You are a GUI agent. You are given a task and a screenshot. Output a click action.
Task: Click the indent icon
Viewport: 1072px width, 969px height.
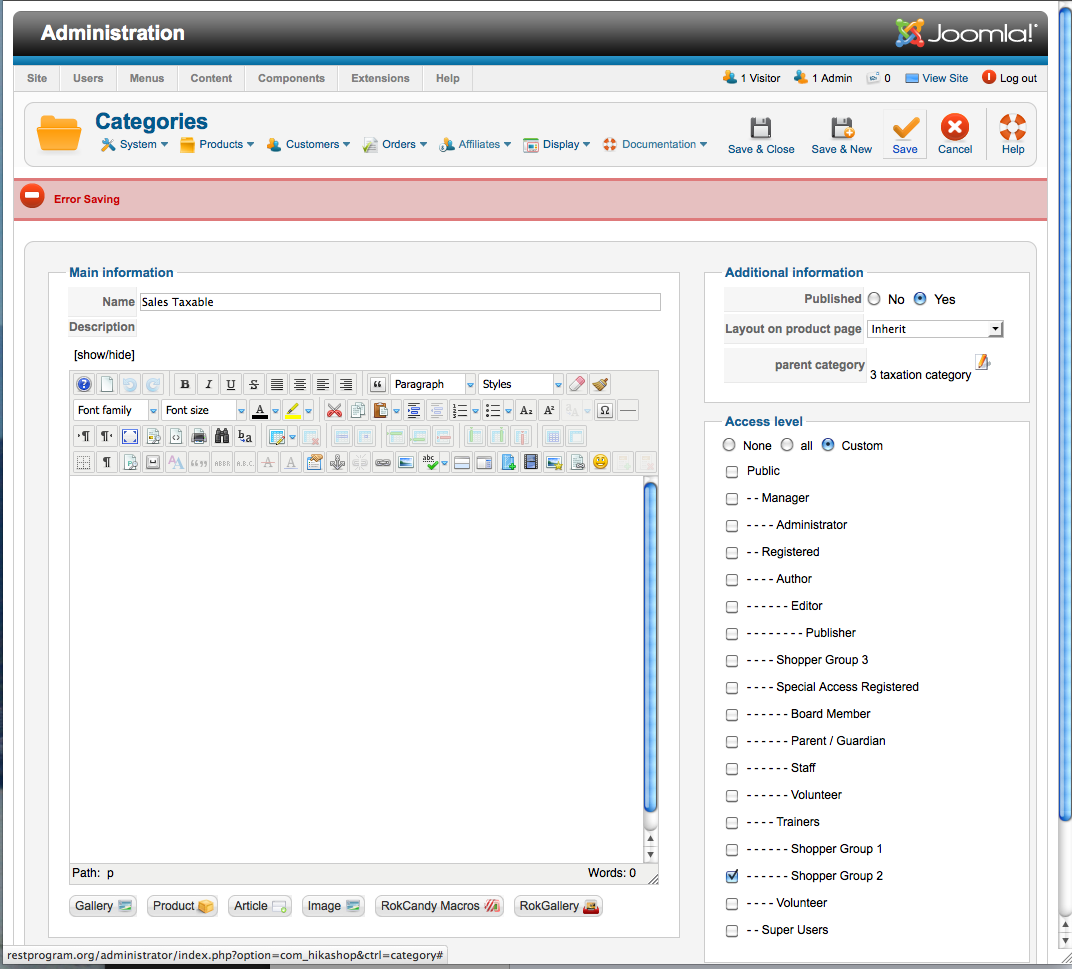pyautogui.click(x=414, y=410)
